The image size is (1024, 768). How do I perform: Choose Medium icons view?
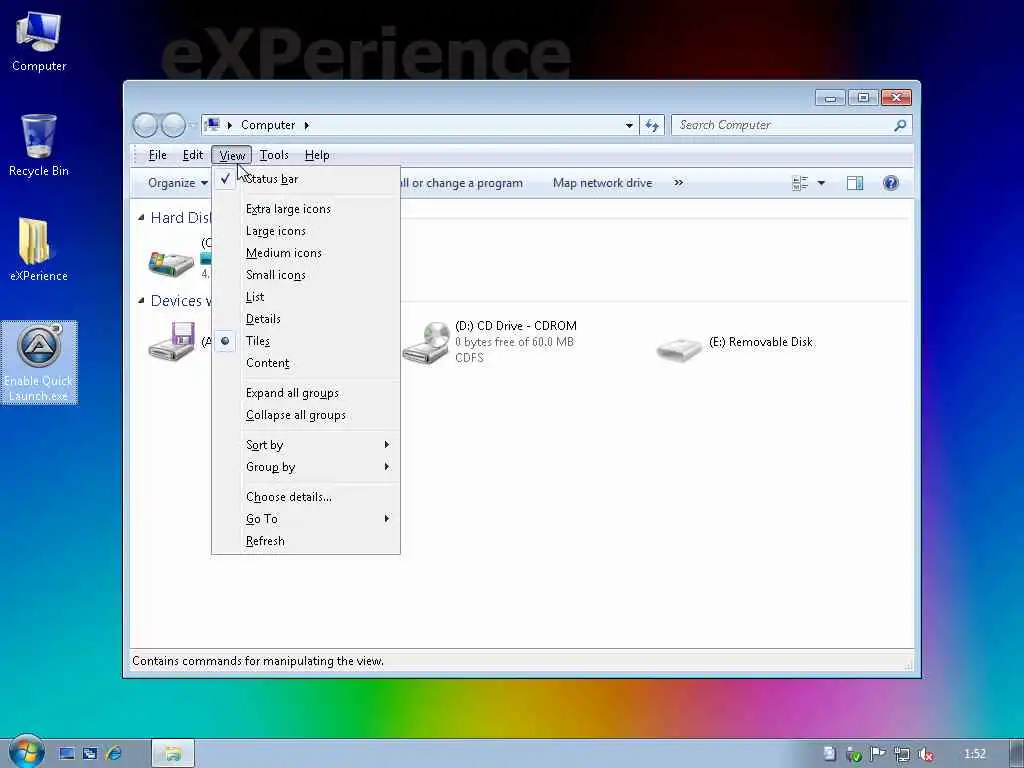click(306, 253)
